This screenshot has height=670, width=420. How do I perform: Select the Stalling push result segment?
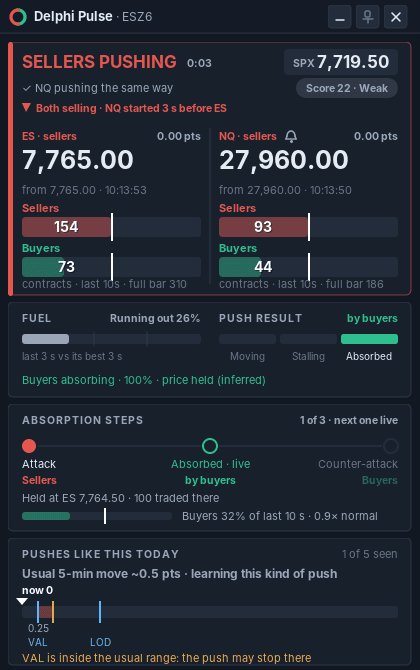[x=308, y=339]
